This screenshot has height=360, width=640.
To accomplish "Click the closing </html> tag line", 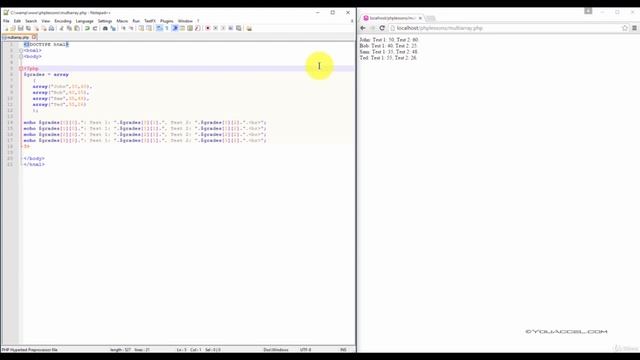I will click(34, 164).
